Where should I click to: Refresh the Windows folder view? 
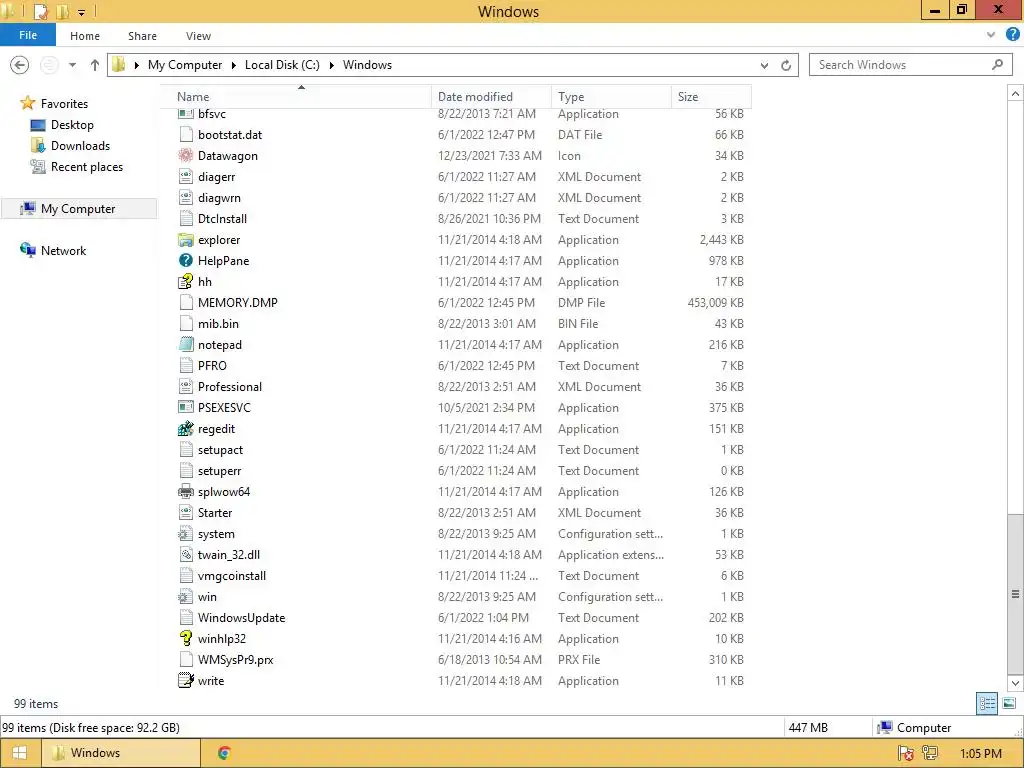tap(786, 65)
